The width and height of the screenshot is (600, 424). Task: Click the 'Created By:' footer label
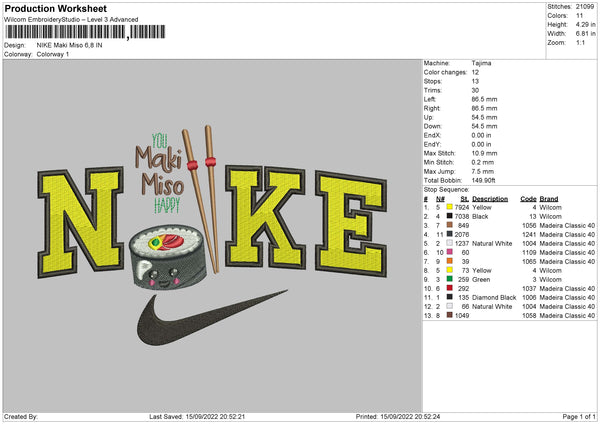21,416
